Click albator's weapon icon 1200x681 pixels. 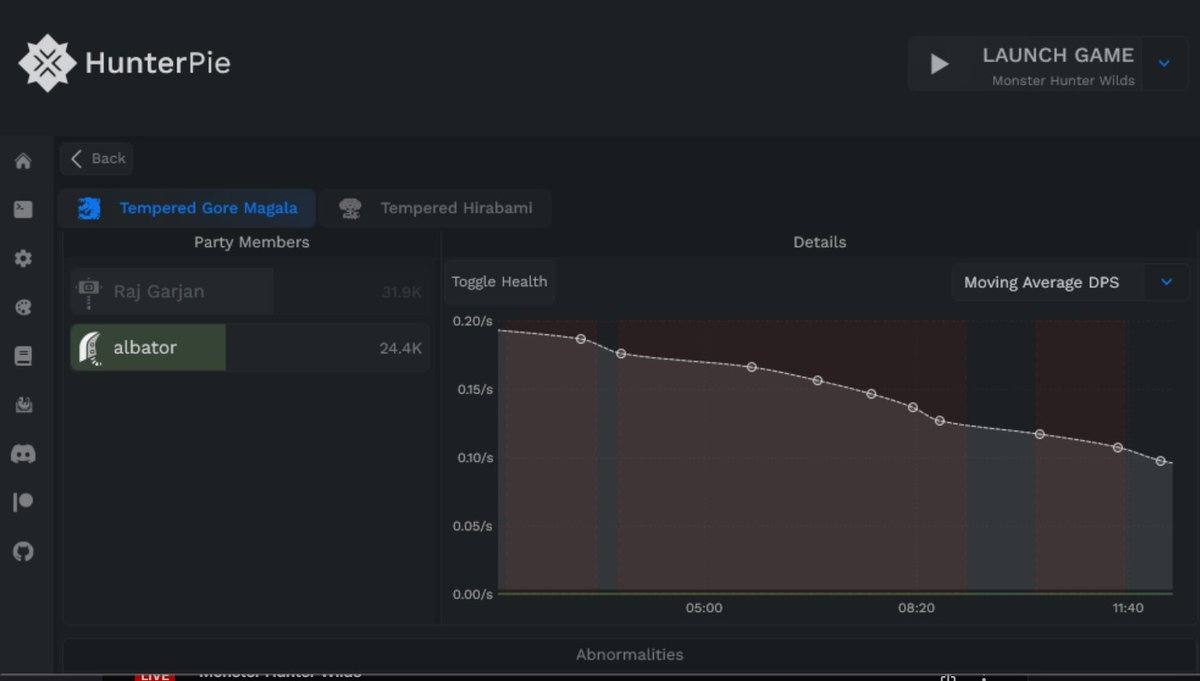click(x=89, y=348)
